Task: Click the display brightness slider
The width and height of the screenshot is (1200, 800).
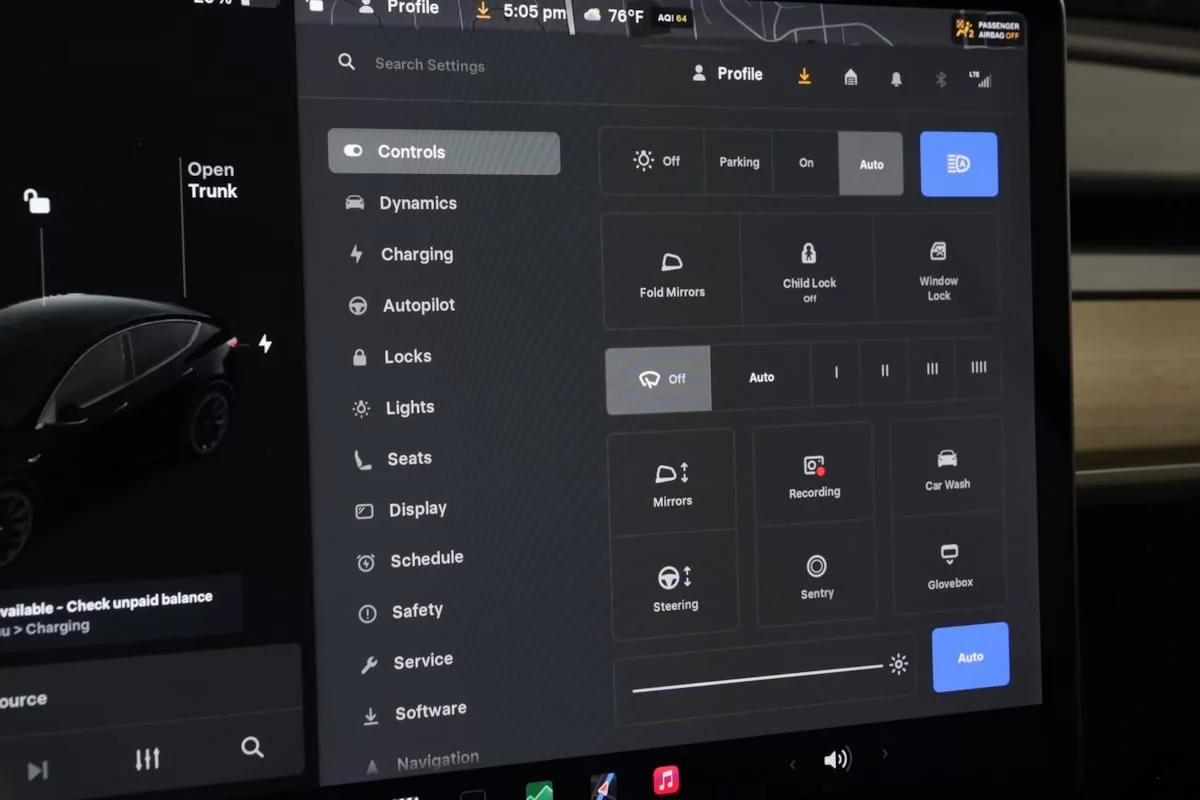Action: coord(758,678)
